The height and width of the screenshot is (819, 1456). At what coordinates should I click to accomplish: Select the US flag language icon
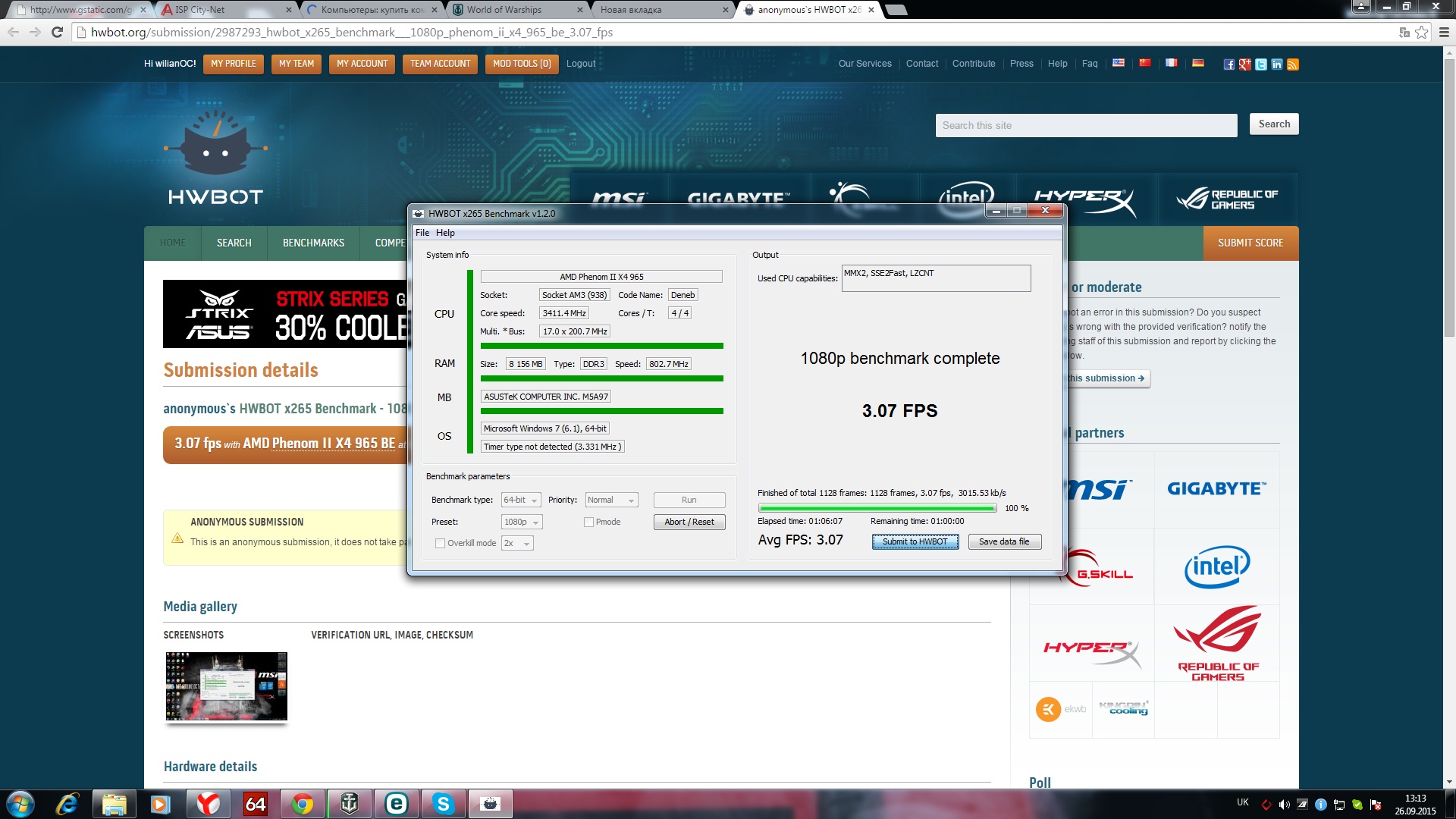pos(1119,63)
